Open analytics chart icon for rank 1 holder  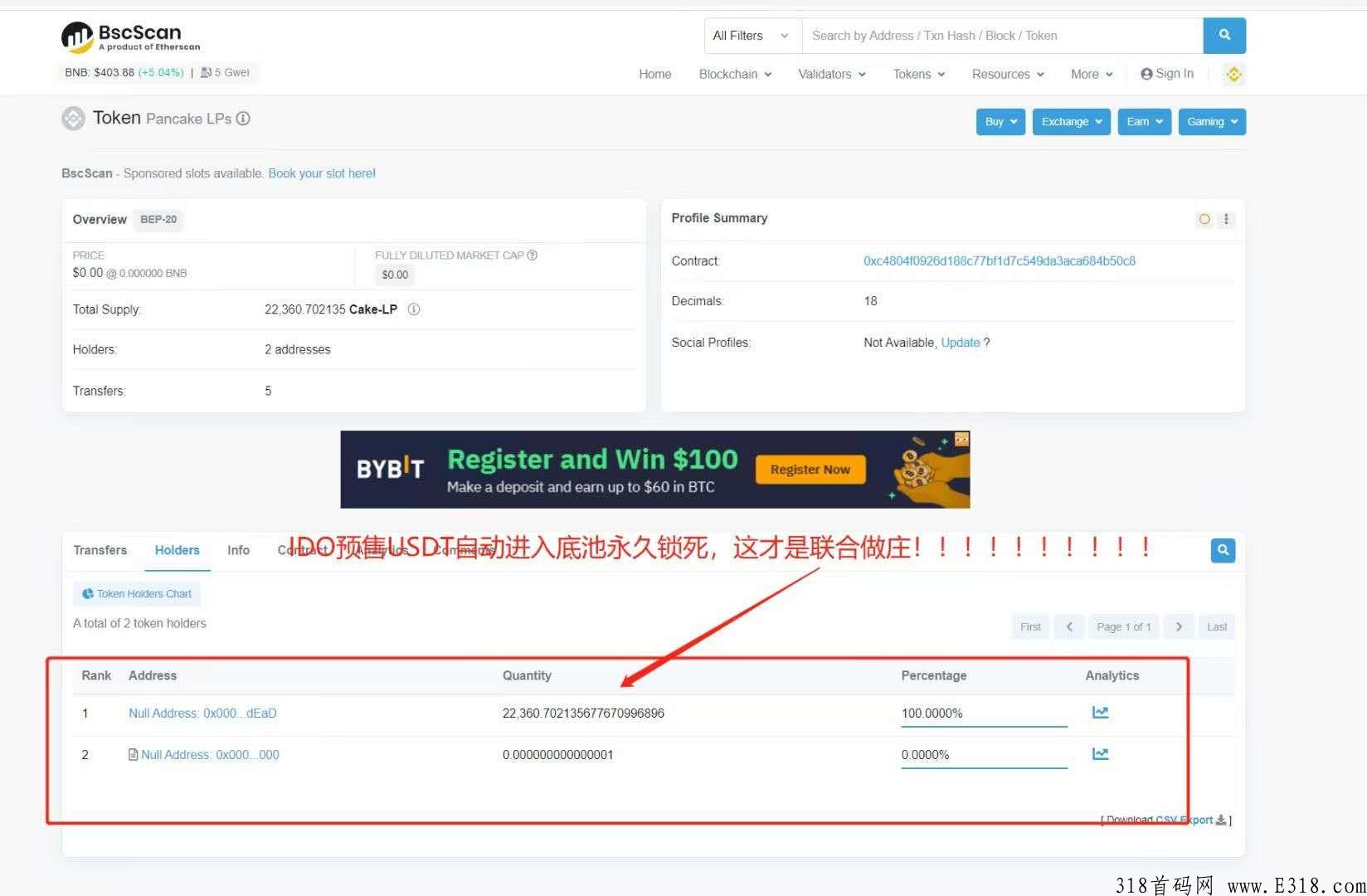[x=1101, y=713]
